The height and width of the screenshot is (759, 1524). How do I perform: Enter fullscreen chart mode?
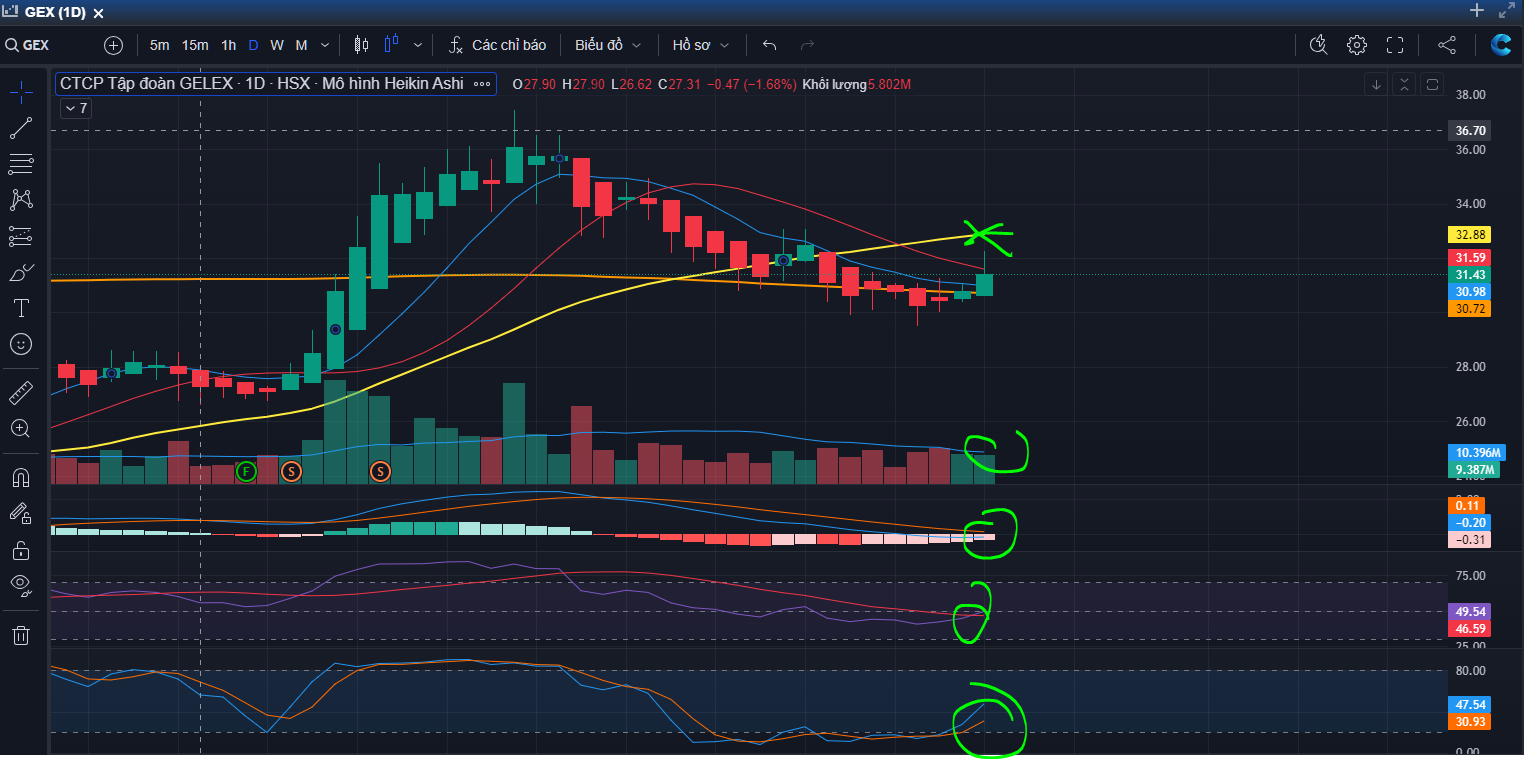1396,44
